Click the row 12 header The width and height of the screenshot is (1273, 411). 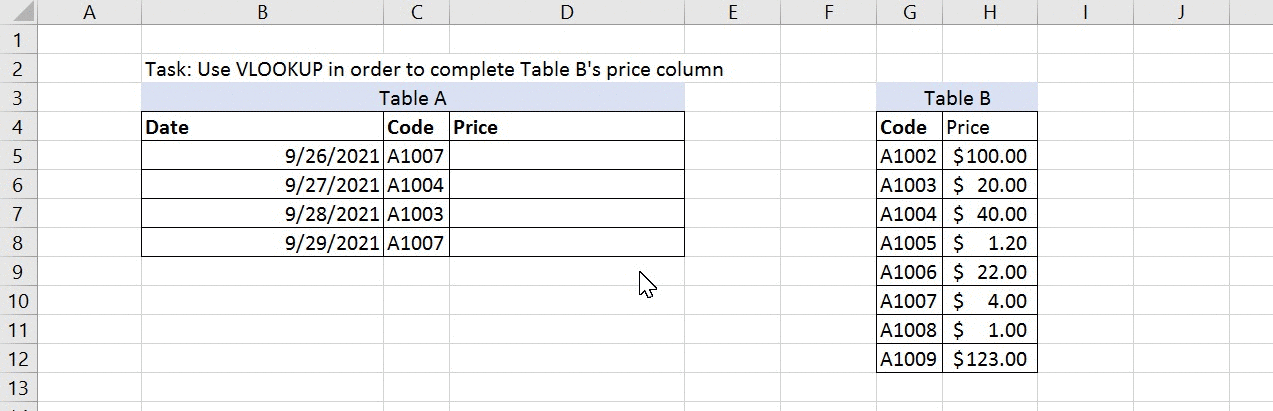coord(19,359)
